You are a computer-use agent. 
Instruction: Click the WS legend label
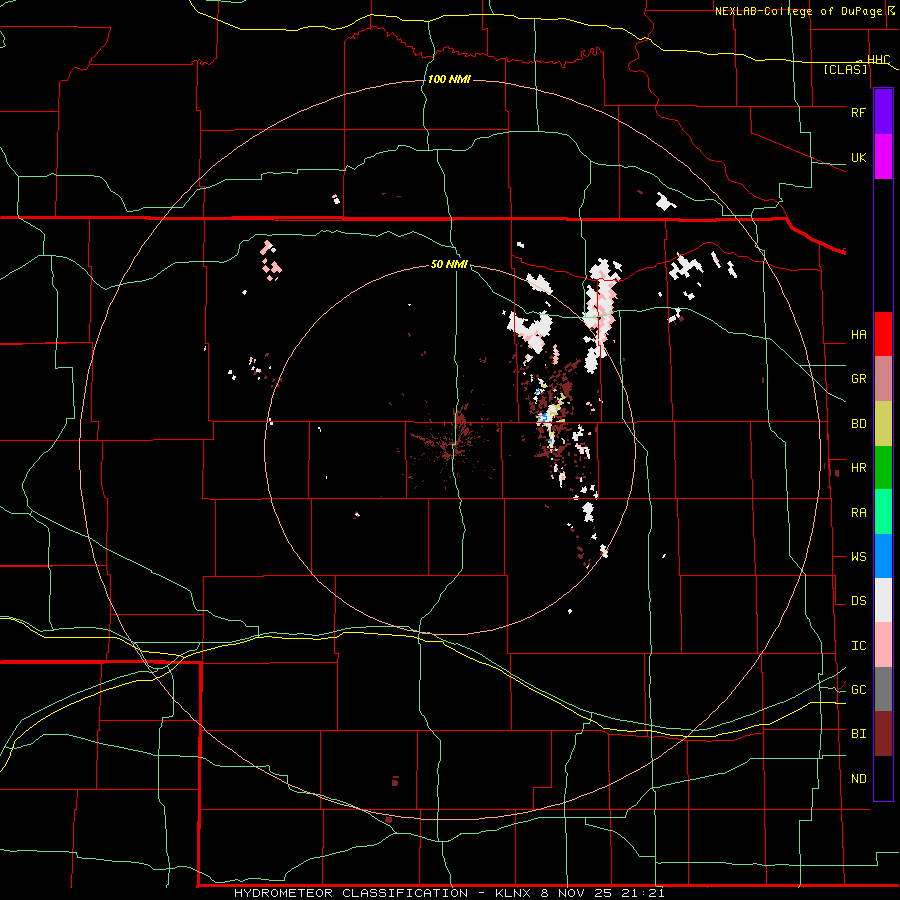[x=858, y=557]
